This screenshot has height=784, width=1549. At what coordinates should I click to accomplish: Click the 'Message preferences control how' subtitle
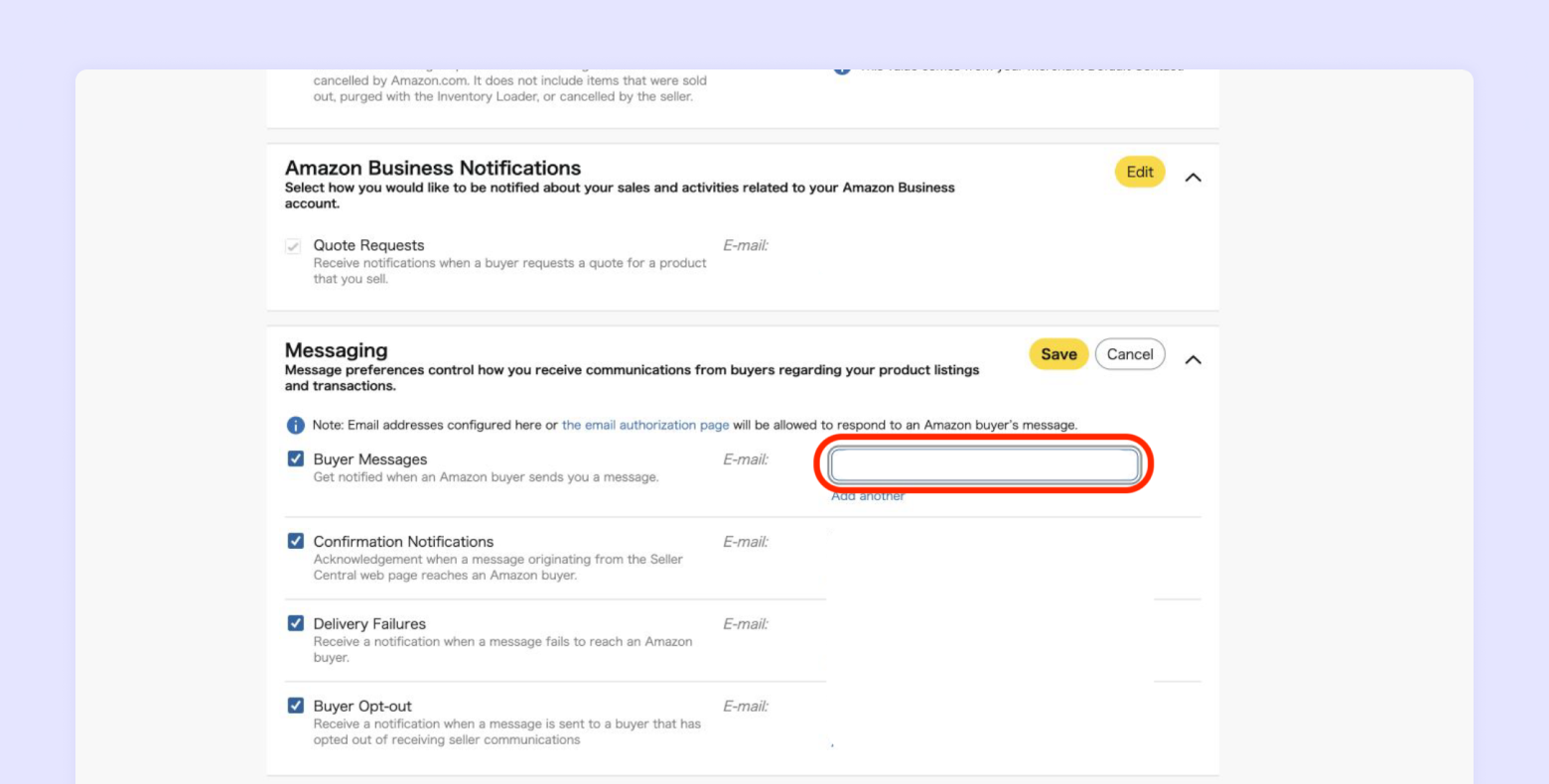point(632,378)
